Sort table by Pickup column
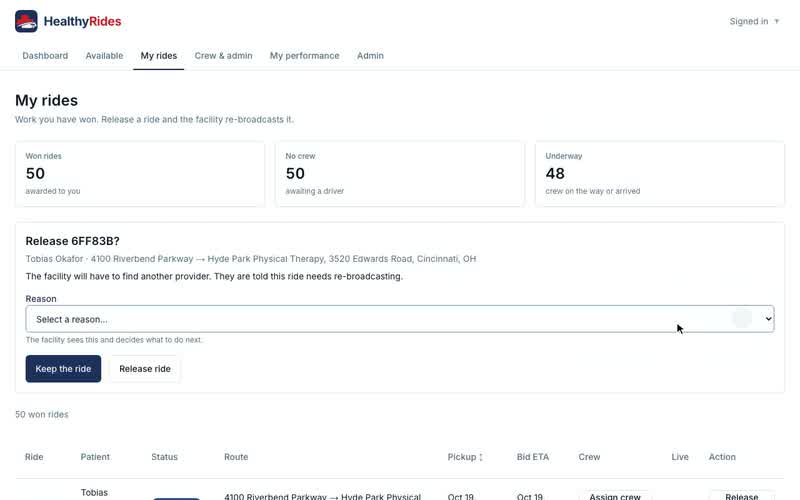Image resolution: width=800 pixels, height=500 pixels. 465,457
